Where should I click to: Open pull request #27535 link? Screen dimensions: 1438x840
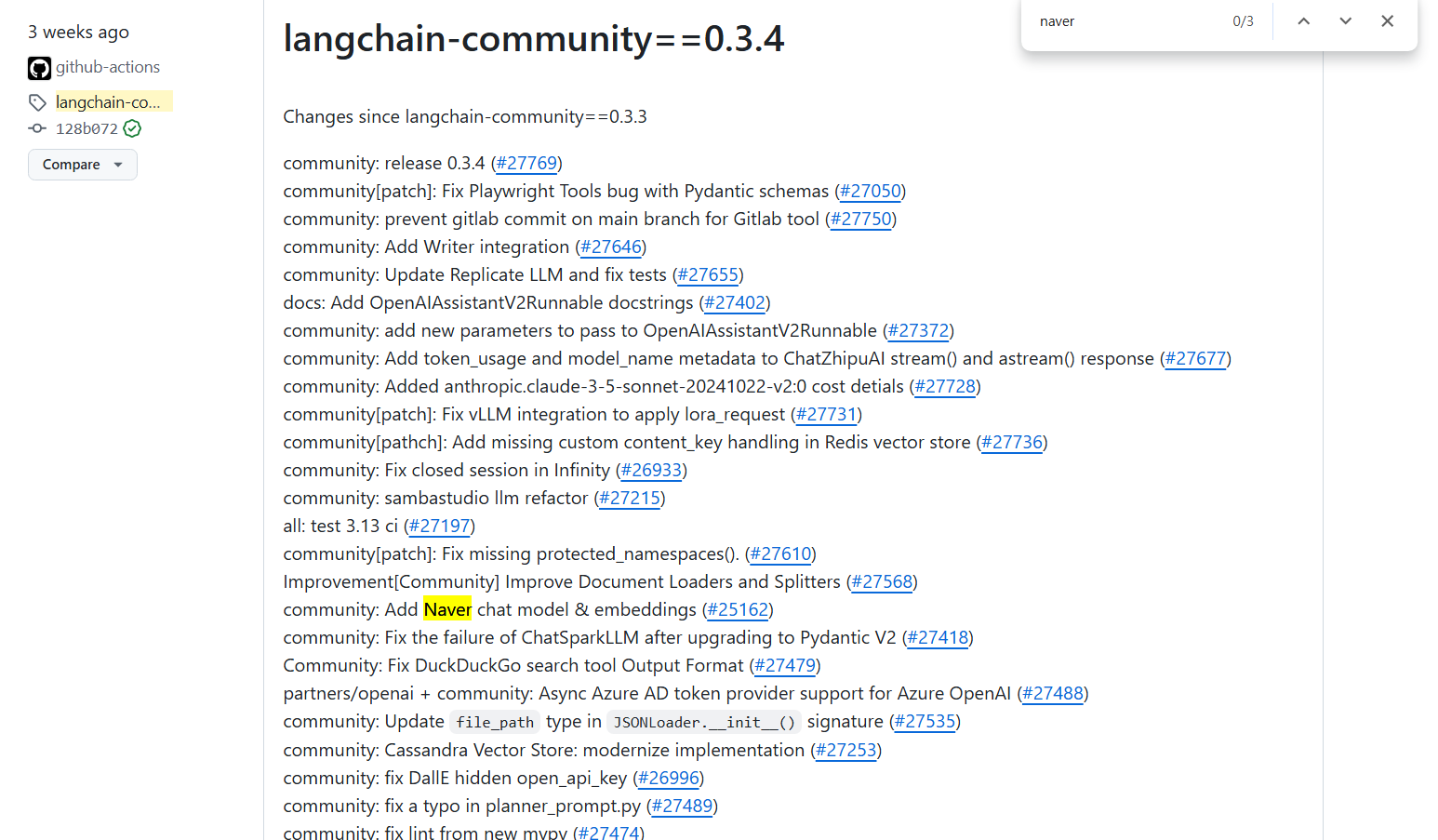[925, 722]
